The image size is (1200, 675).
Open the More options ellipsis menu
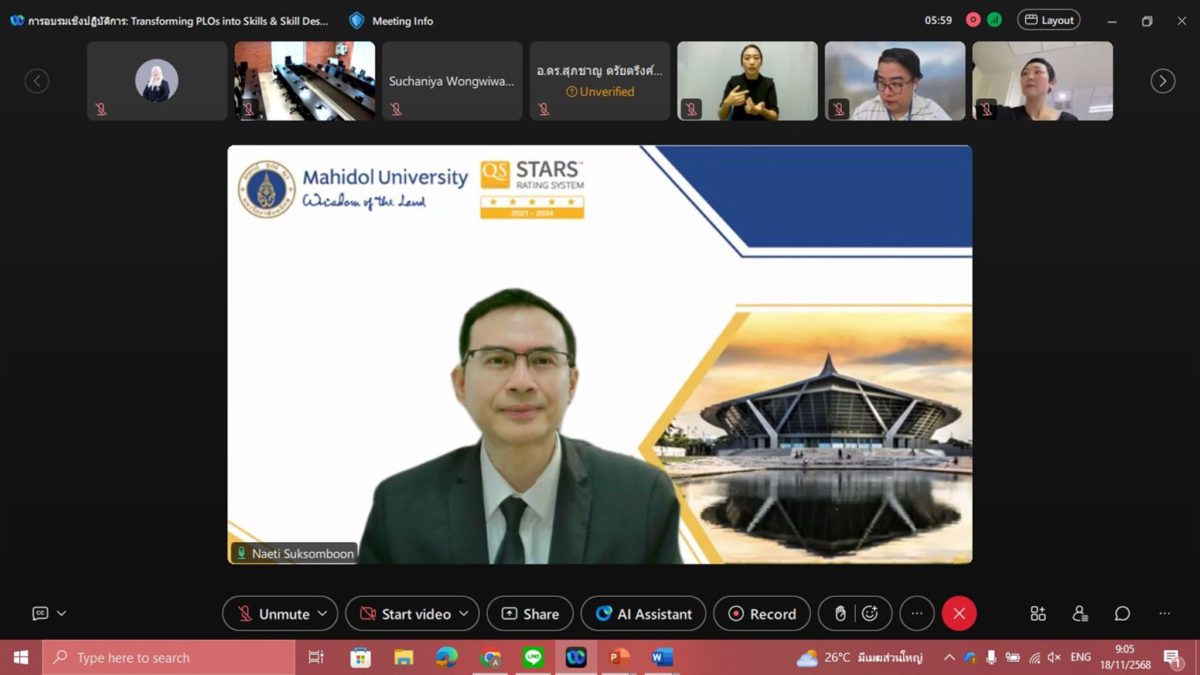(x=917, y=614)
